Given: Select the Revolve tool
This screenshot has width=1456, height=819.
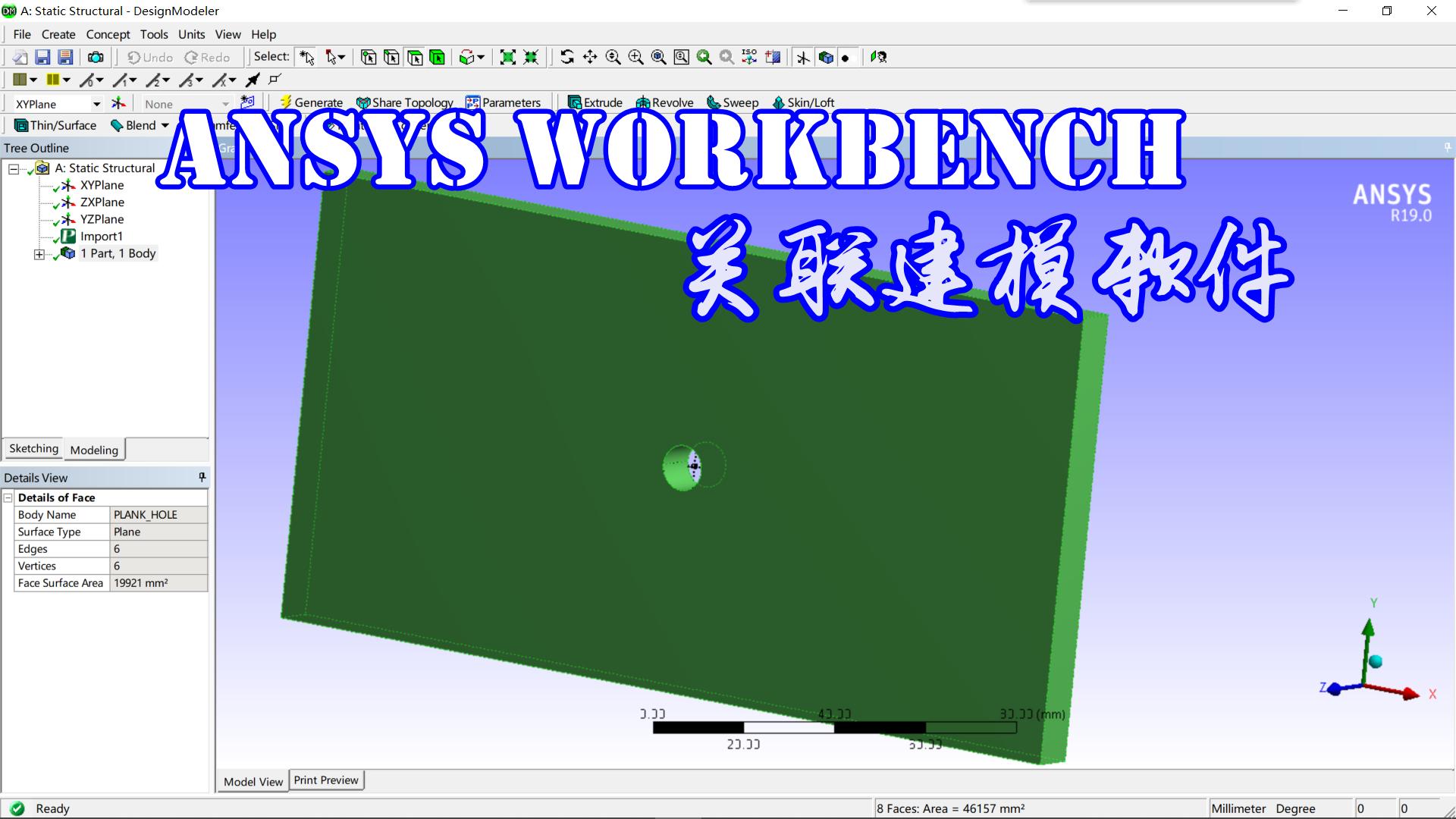Looking at the screenshot, I should (664, 102).
